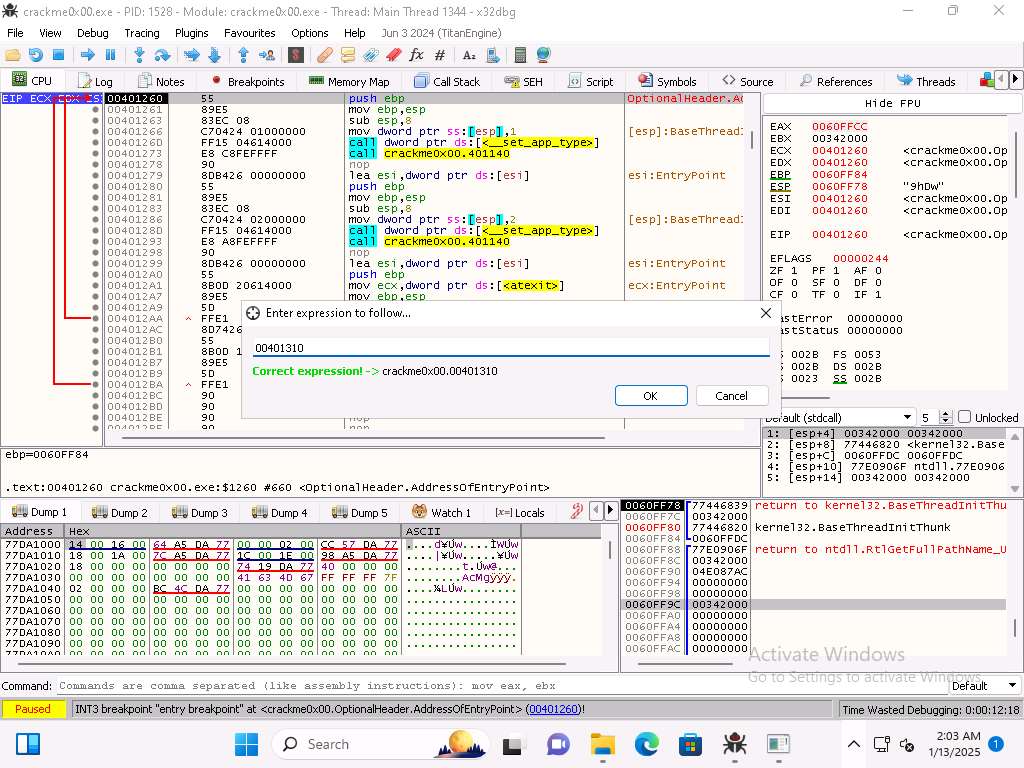Click the fx functions toolbar icon

click(417, 55)
